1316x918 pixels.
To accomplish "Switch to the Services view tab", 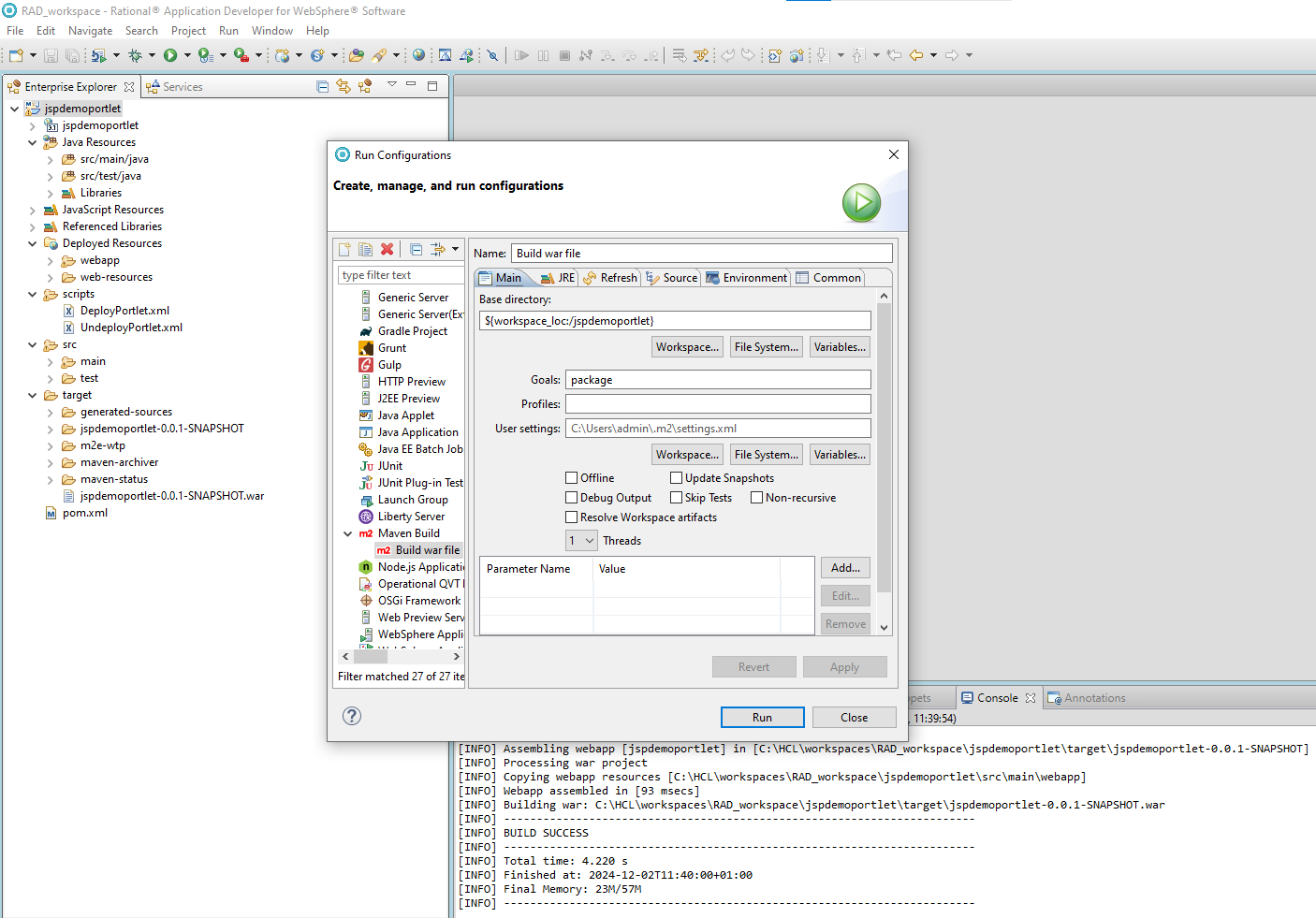I will coord(175,87).
